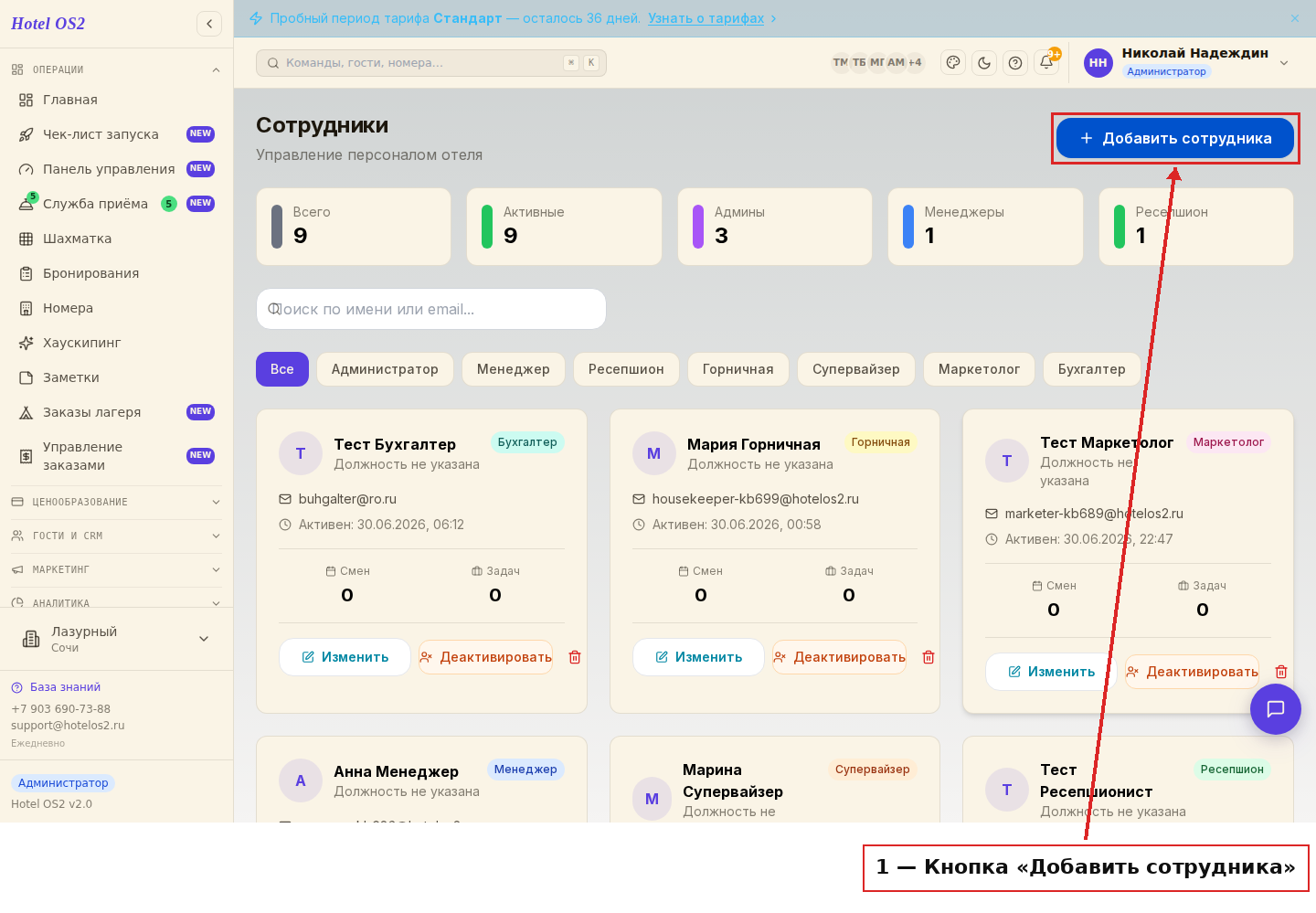
Task: Click the Добавить сотрудника button
Action: [1175, 138]
